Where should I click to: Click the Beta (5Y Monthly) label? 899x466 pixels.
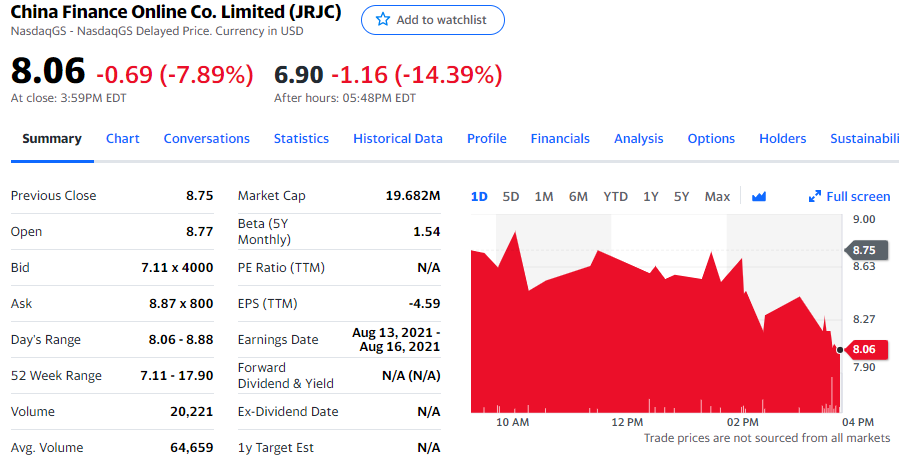point(264,232)
